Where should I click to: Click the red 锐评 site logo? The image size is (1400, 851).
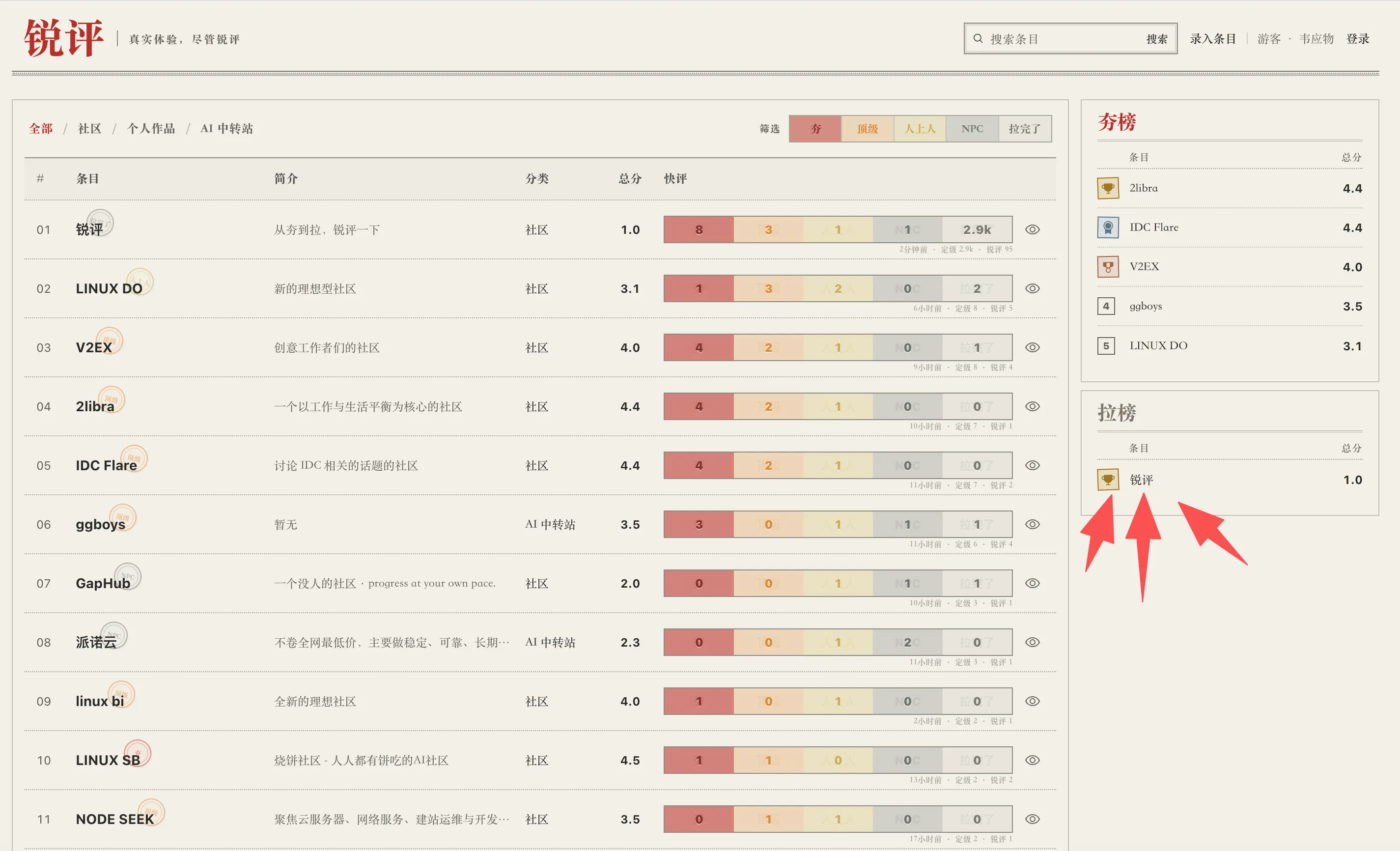click(64, 38)
